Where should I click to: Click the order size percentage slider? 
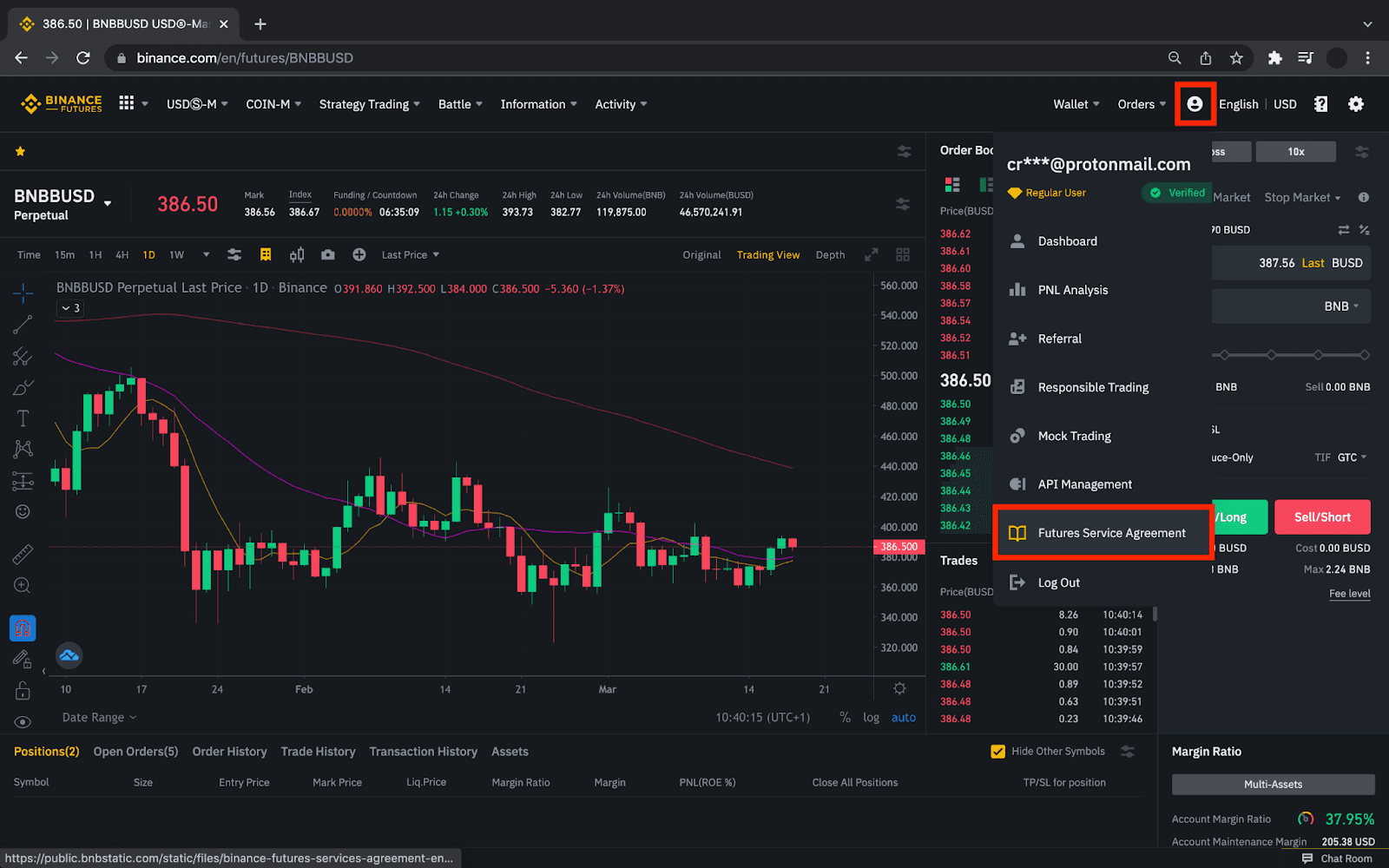click(x=1292, y=355)
